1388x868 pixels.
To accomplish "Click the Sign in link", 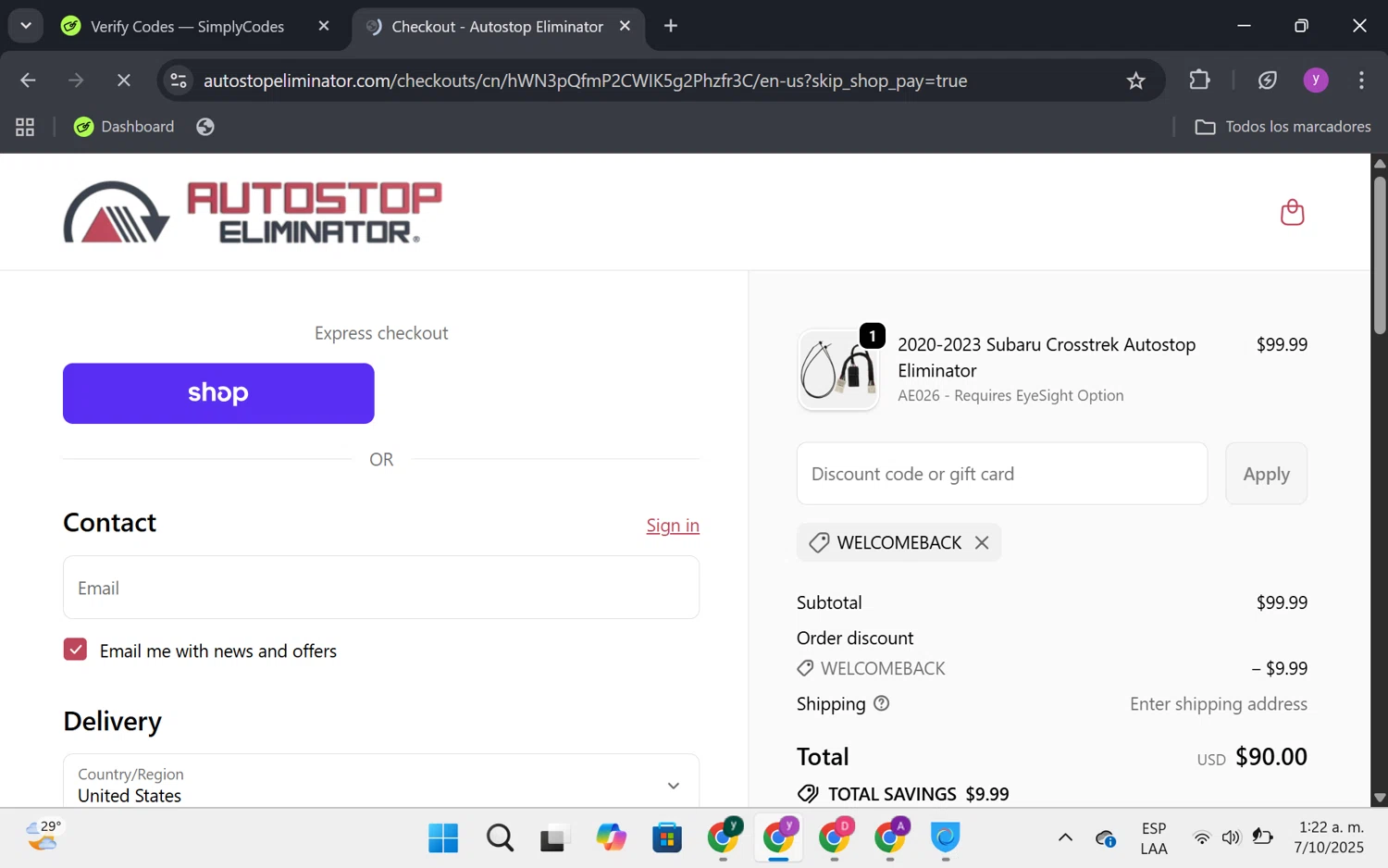I will 673,526.
